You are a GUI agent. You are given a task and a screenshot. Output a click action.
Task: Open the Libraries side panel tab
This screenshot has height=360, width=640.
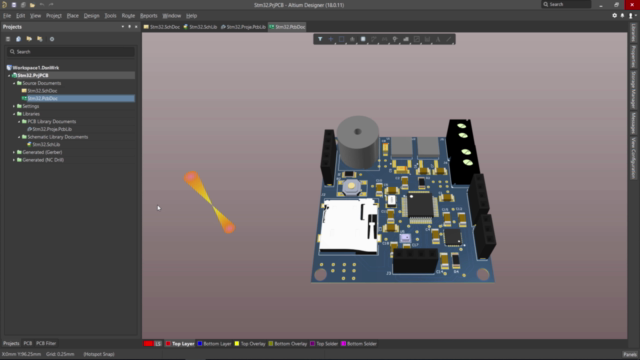click(633, 33)
